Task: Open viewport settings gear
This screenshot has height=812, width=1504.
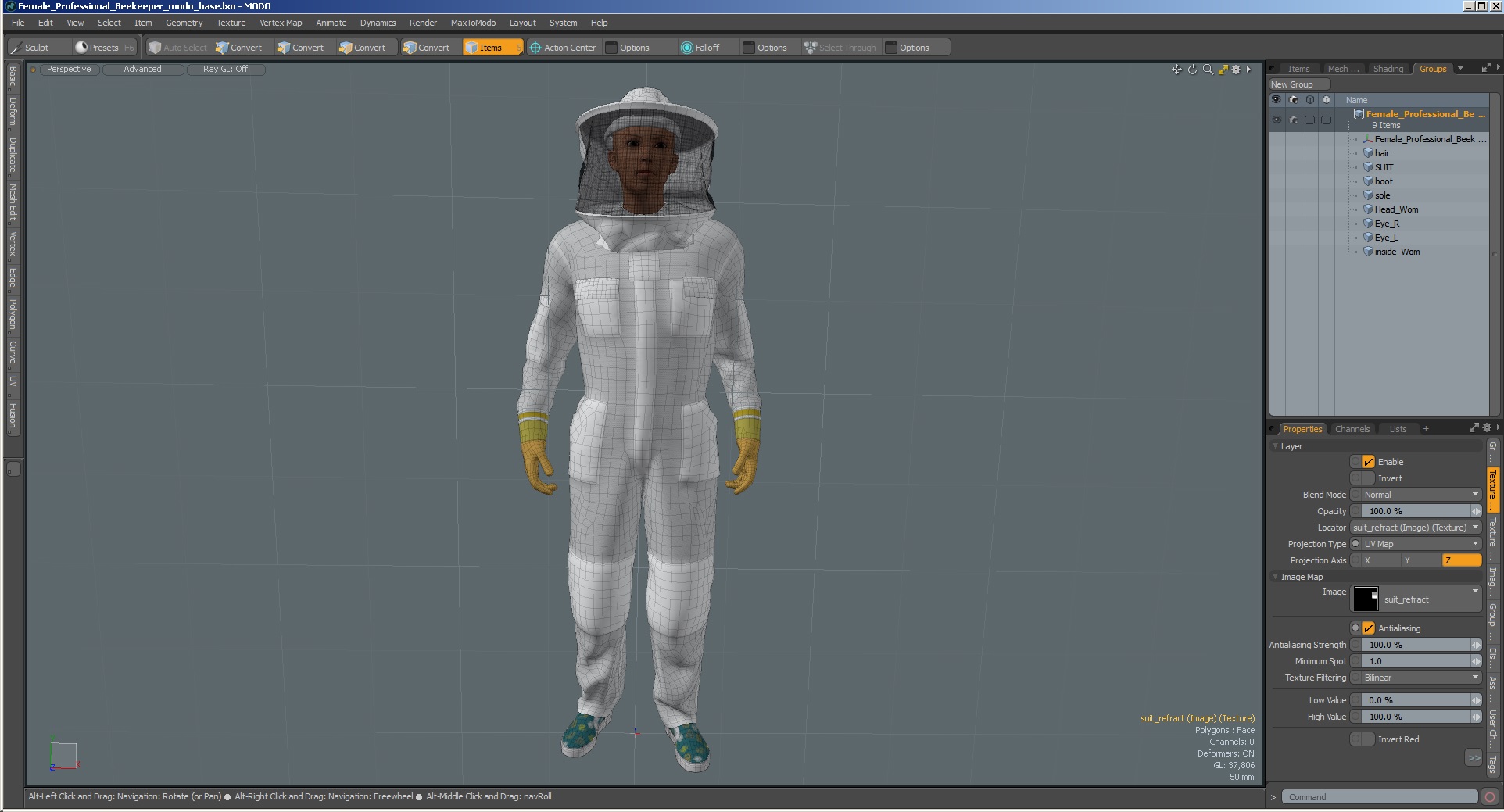Action: pos(1236,70)
